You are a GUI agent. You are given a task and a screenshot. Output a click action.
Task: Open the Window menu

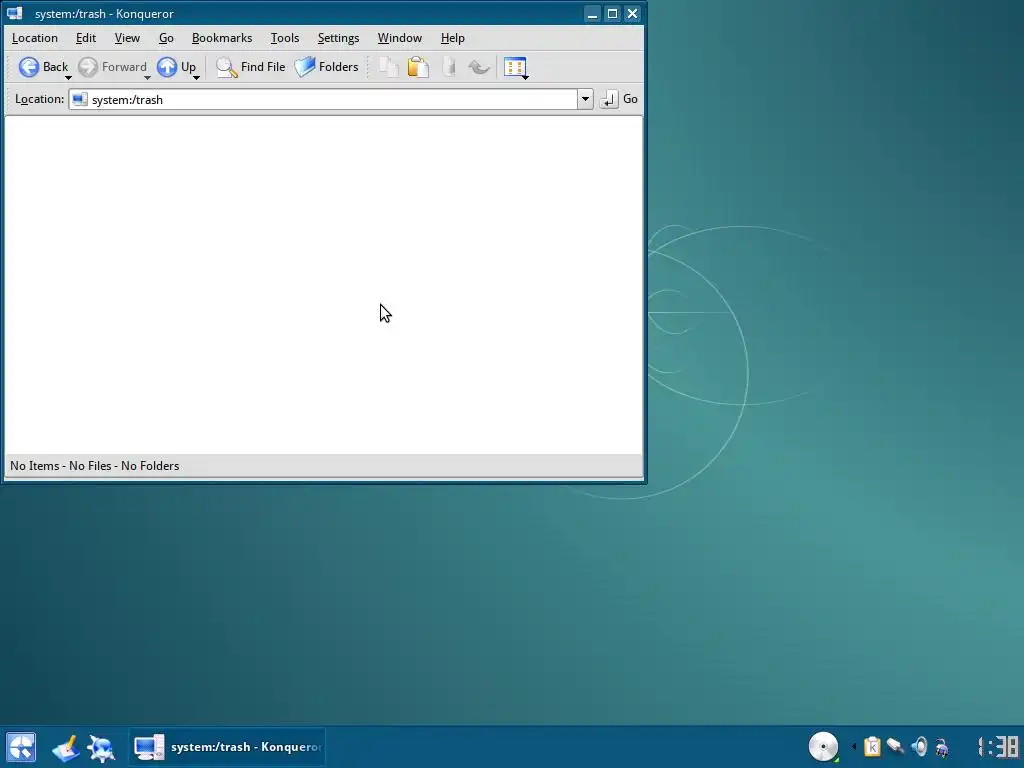click(x=400, y=38)
